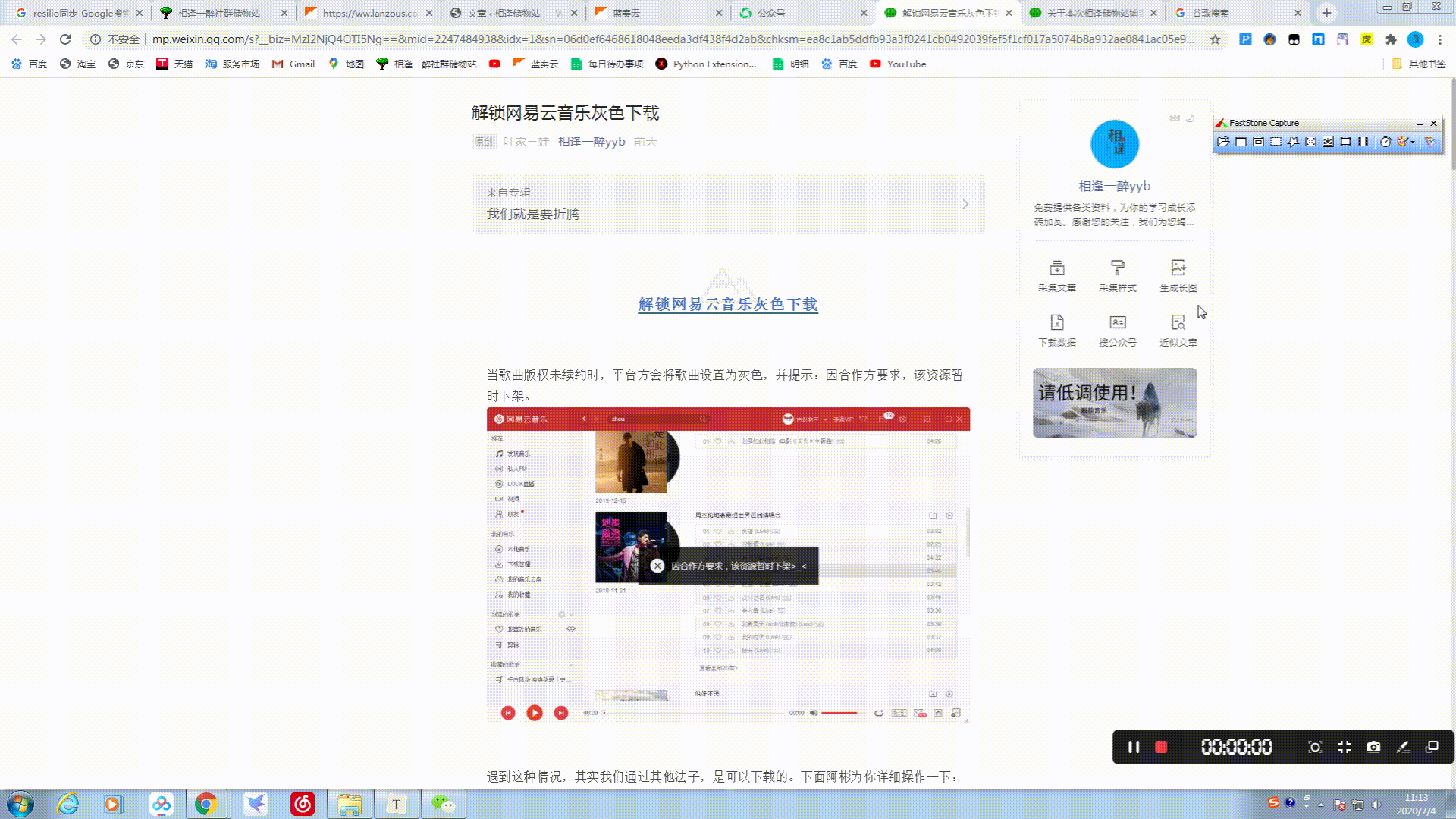Click recorder region focus icon
The width and height of the screenshot is (1456, 819).
coord(1315,747)
